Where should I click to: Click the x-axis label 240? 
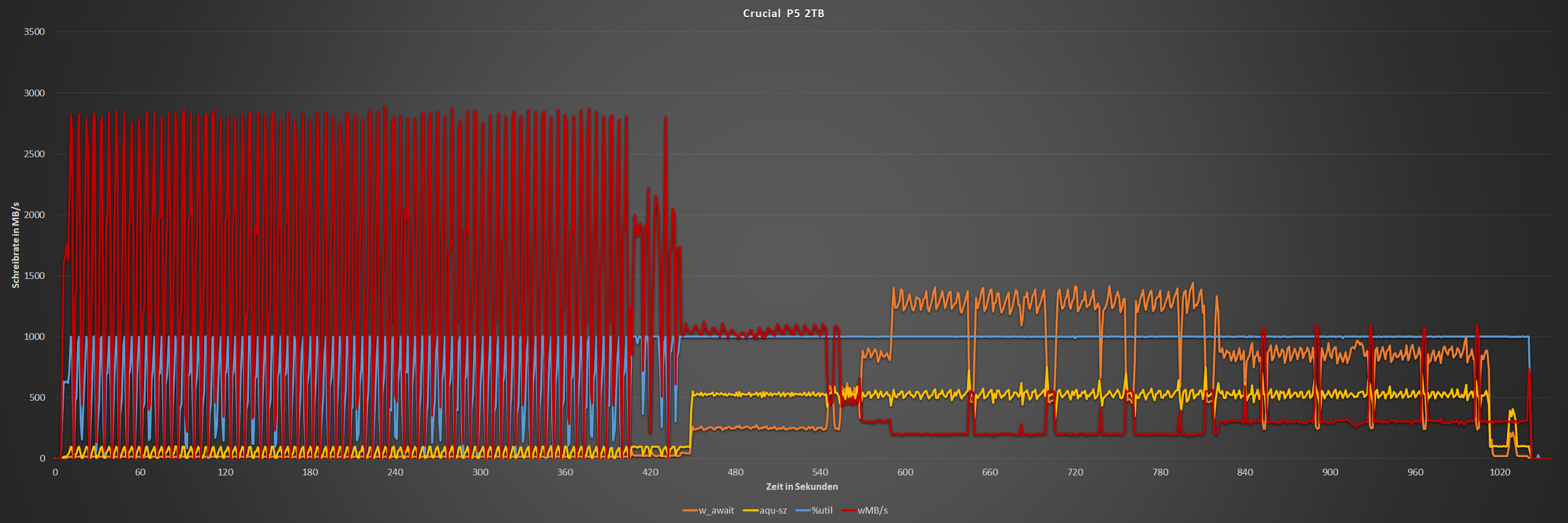pos(395,472)
